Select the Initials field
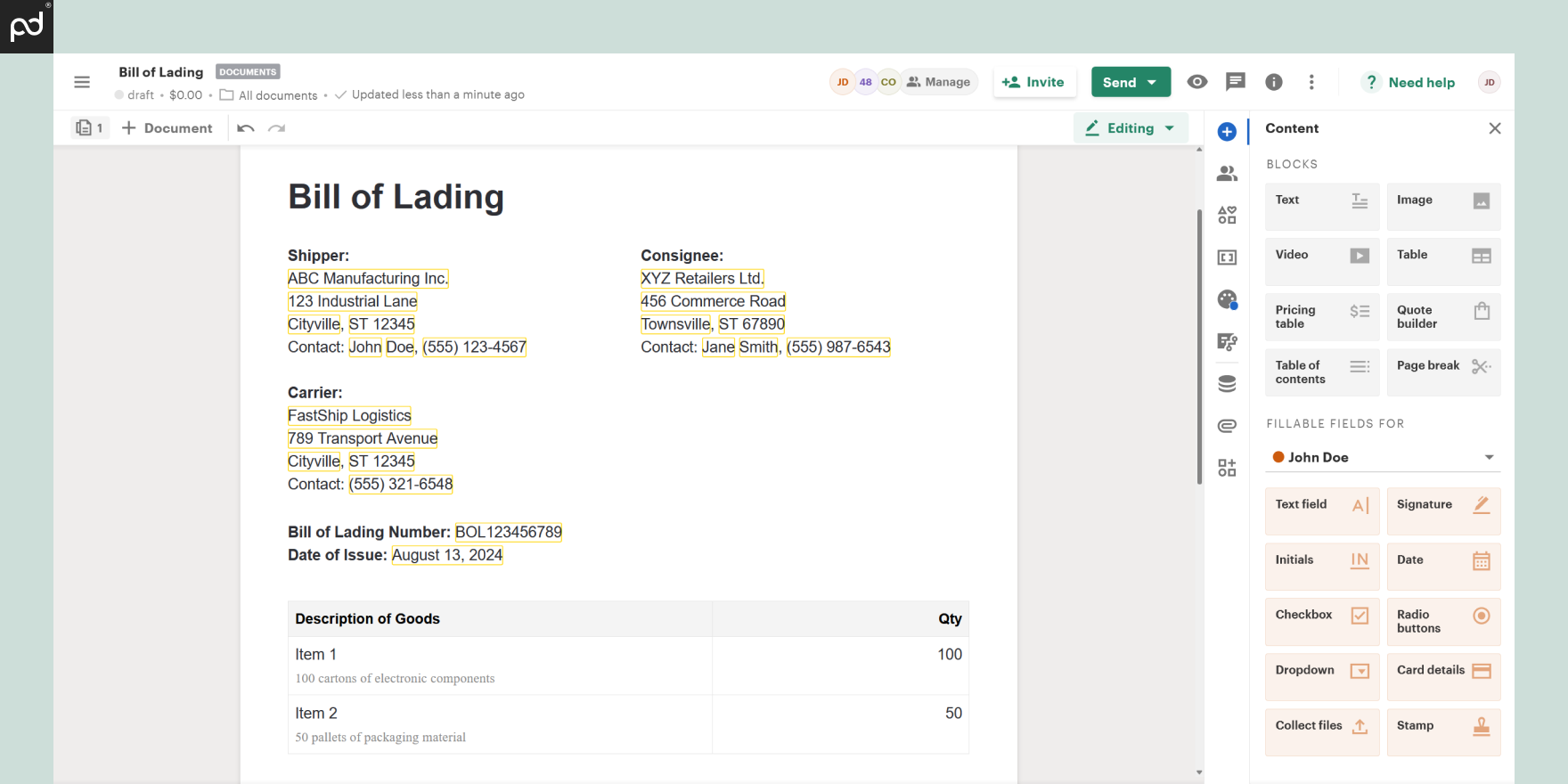 tap(1322, 567)
